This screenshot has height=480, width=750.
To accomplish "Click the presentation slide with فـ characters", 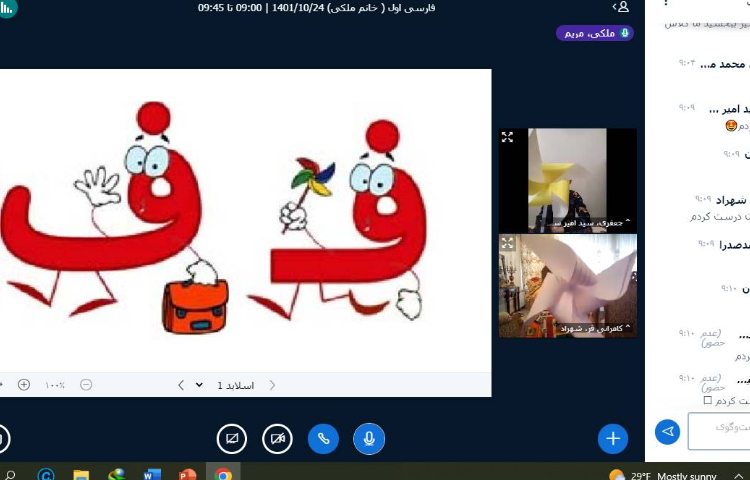I will [245, 221].
